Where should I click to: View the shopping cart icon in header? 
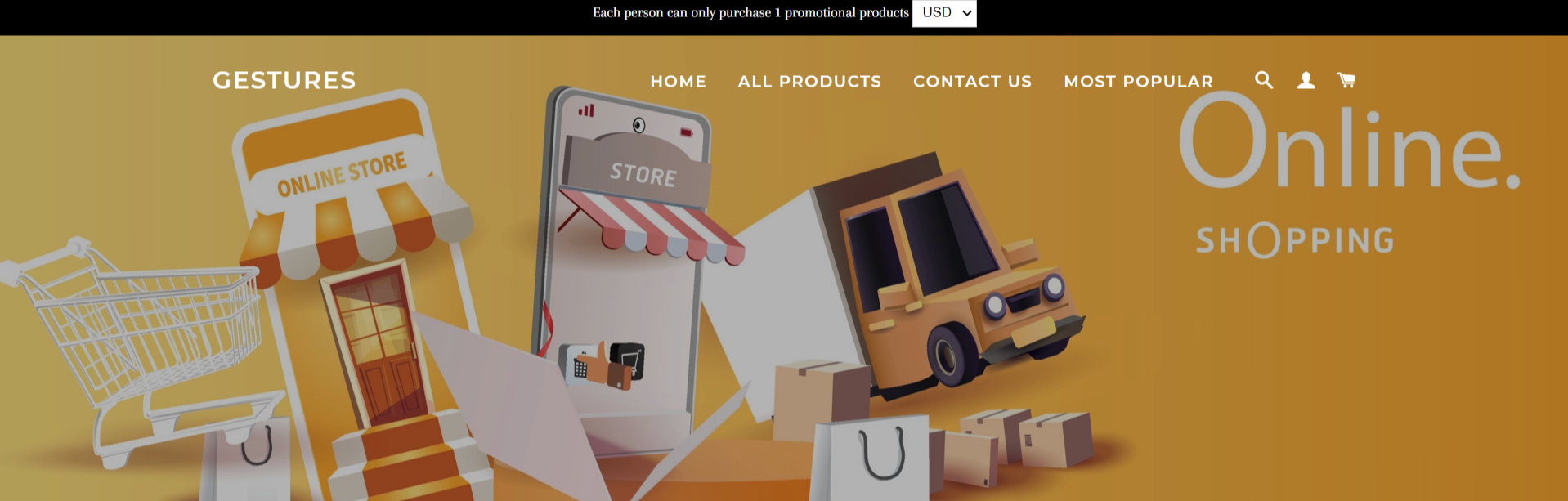1346,80
